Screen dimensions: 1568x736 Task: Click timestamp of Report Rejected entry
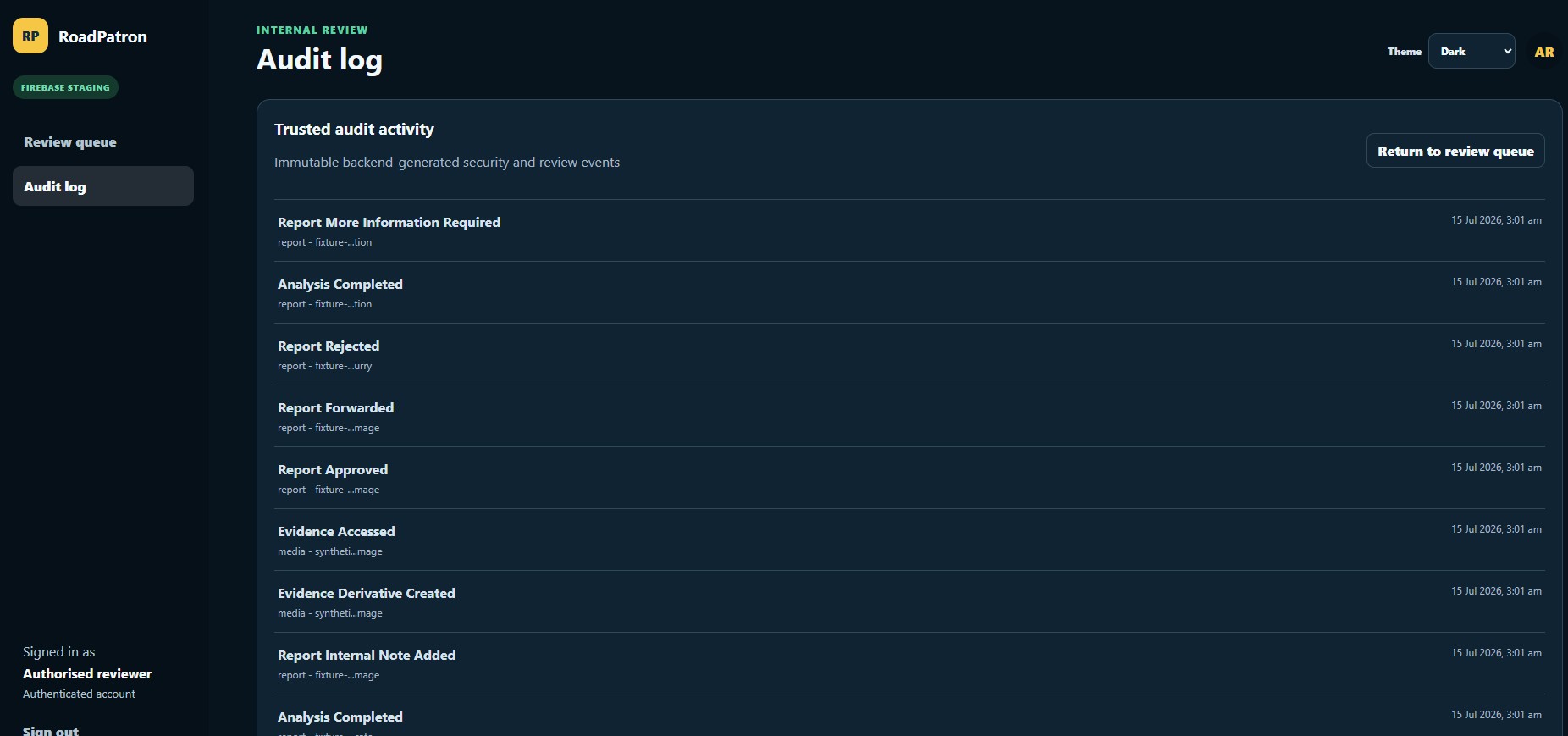coord(1496,344)
